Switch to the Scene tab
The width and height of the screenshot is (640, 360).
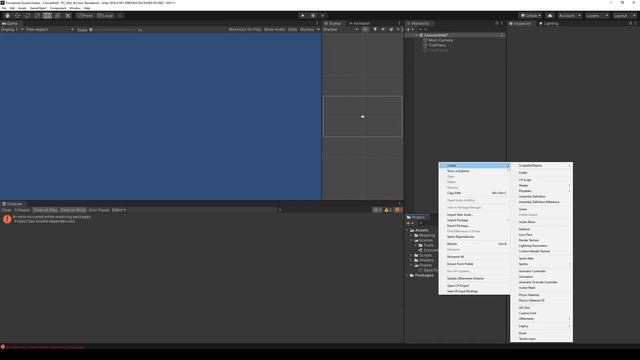click(x=333, y=24)
